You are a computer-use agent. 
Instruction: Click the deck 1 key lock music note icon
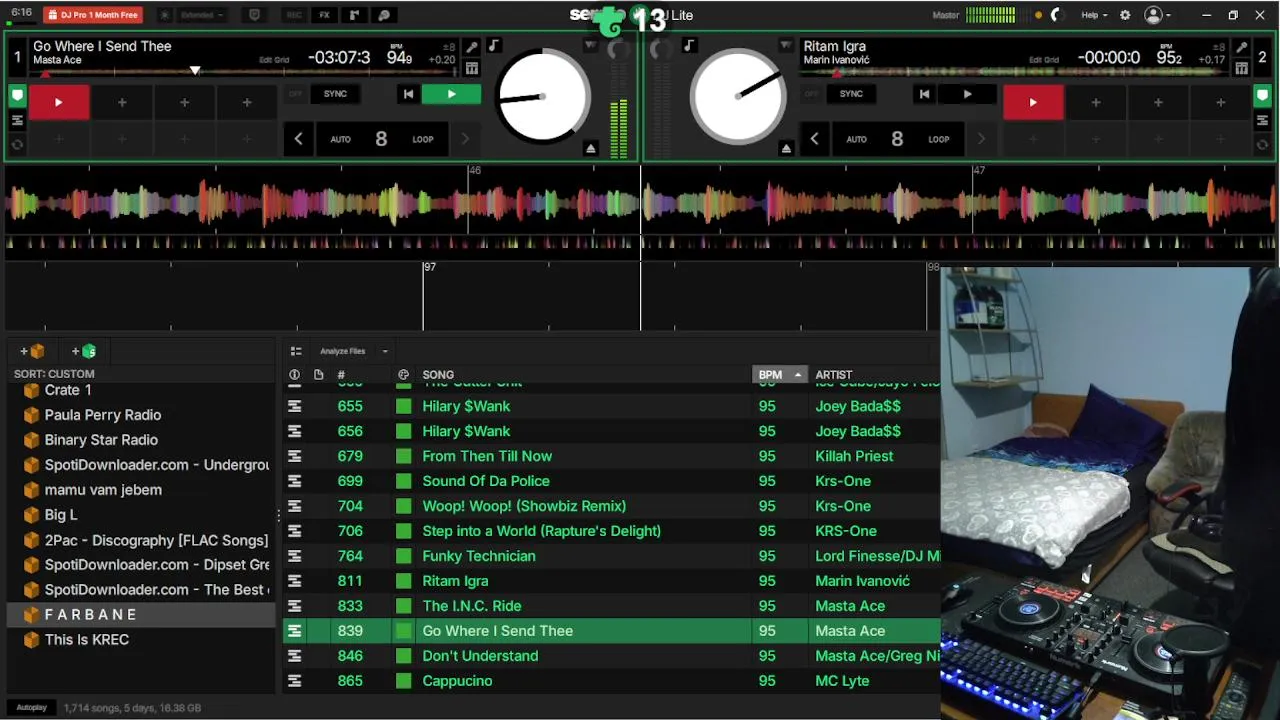(494, 46)
